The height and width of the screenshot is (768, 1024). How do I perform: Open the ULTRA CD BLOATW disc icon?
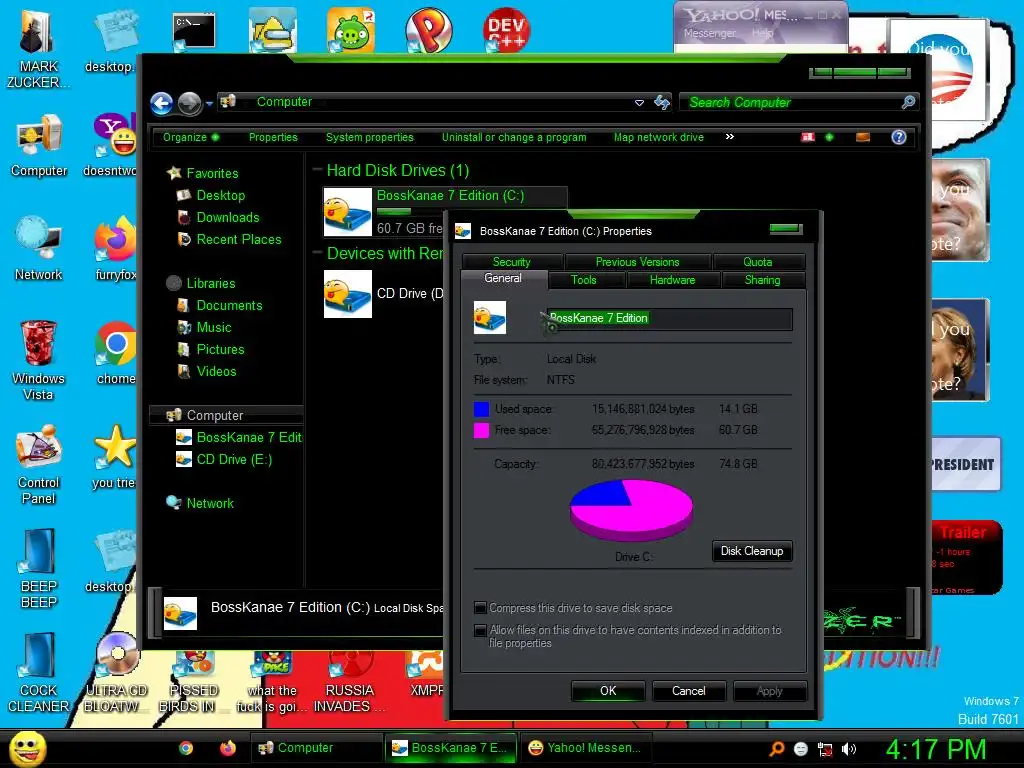116,673
